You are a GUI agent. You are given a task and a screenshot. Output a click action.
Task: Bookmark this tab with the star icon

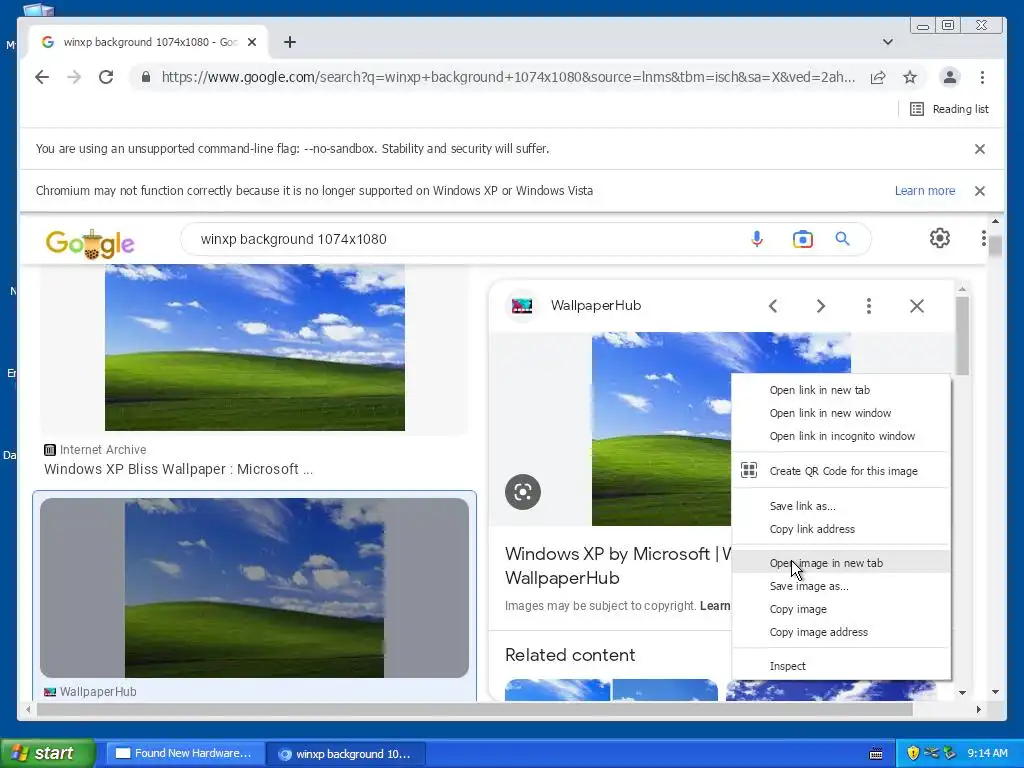click(910, 78)
